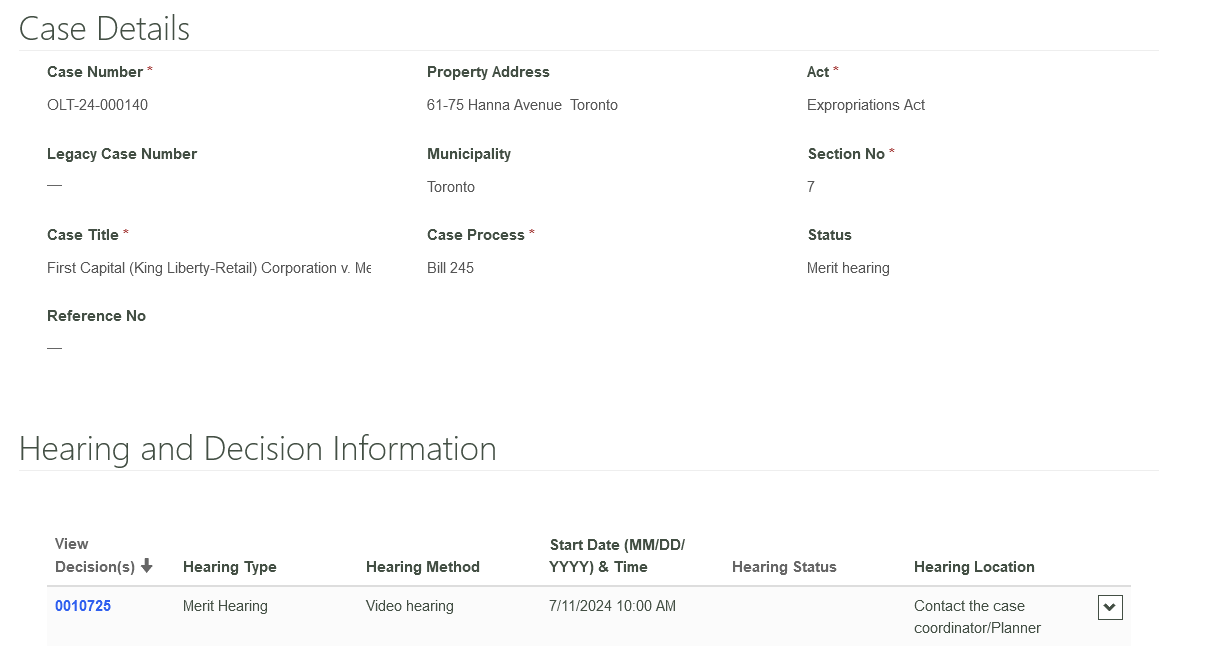
Task: Click the Hearing and Decision Information heading
Action: tap(258, 449)
